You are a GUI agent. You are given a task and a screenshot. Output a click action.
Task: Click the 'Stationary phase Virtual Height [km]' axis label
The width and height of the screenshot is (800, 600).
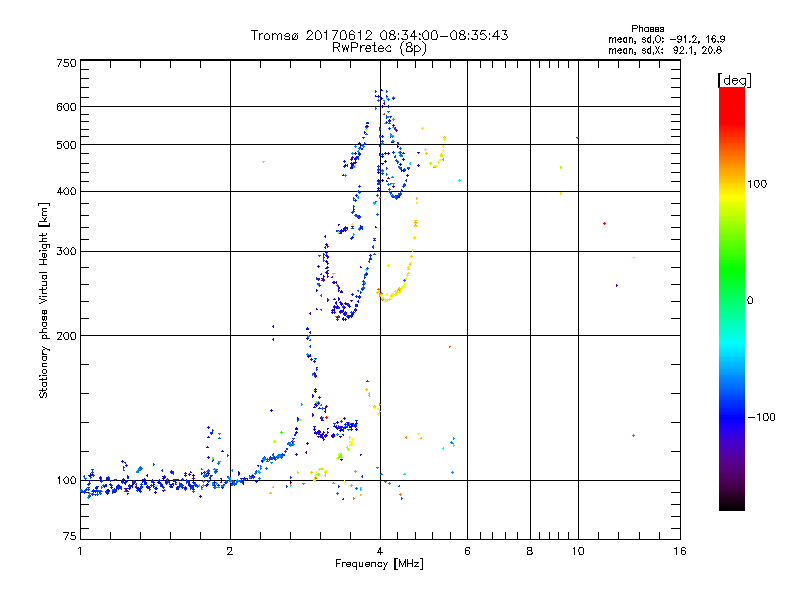tap(44, 300)
